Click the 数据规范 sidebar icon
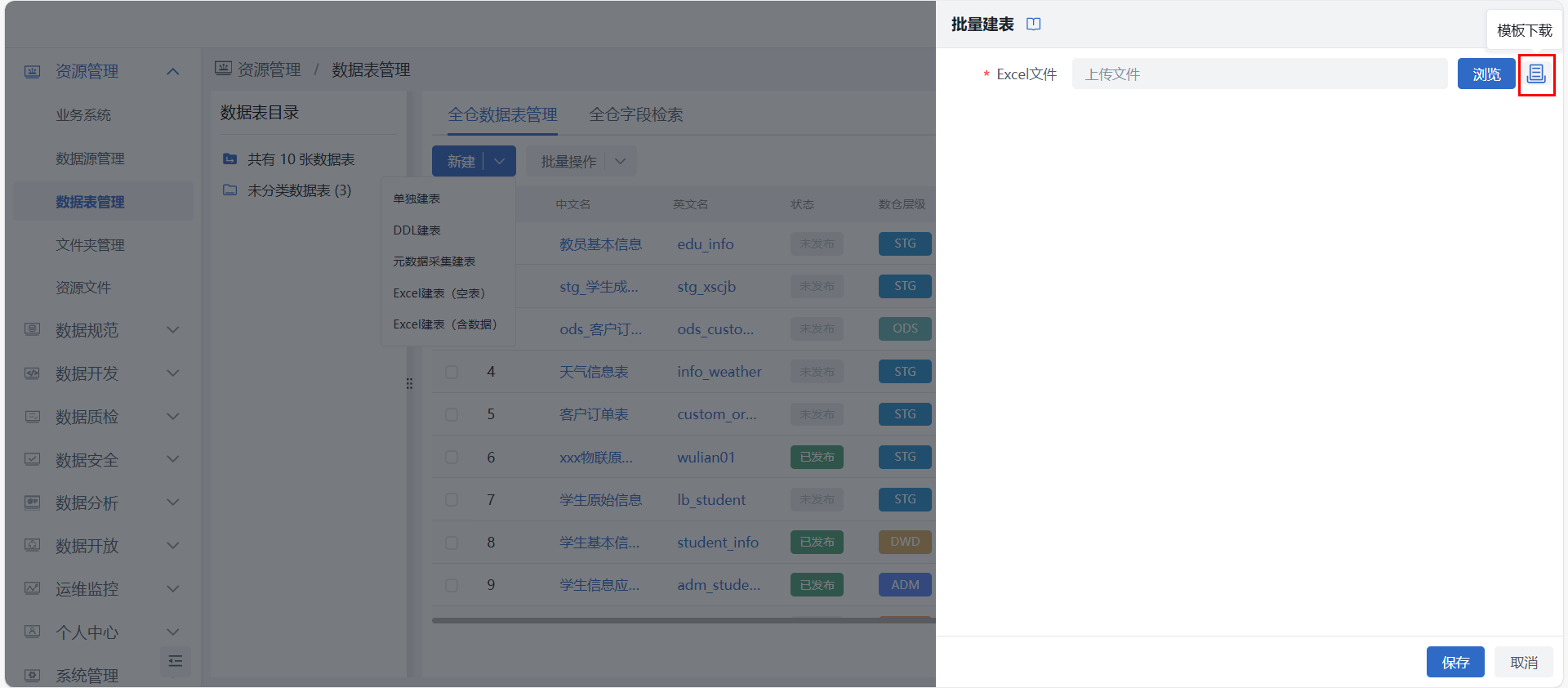Viewport: 1568px width, 688px height. (32, 330)
